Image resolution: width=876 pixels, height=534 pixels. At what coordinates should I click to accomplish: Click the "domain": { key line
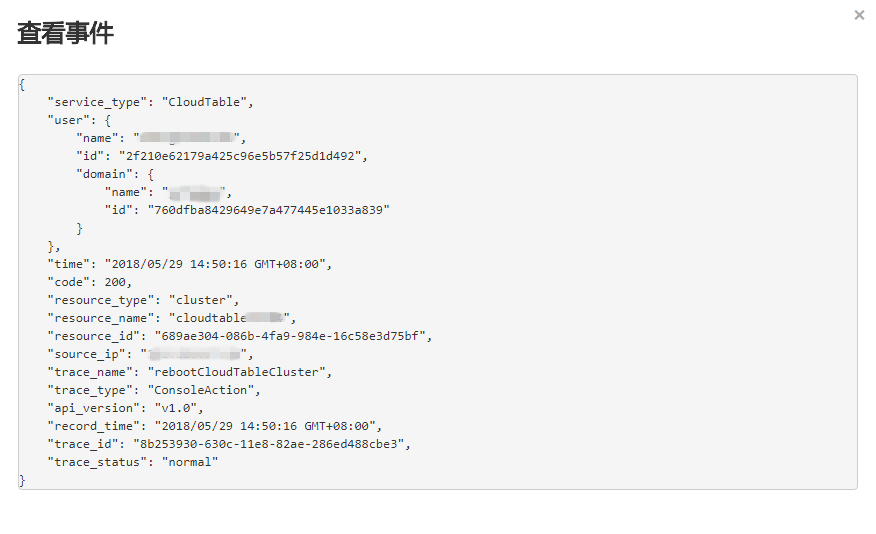point(115,174)
